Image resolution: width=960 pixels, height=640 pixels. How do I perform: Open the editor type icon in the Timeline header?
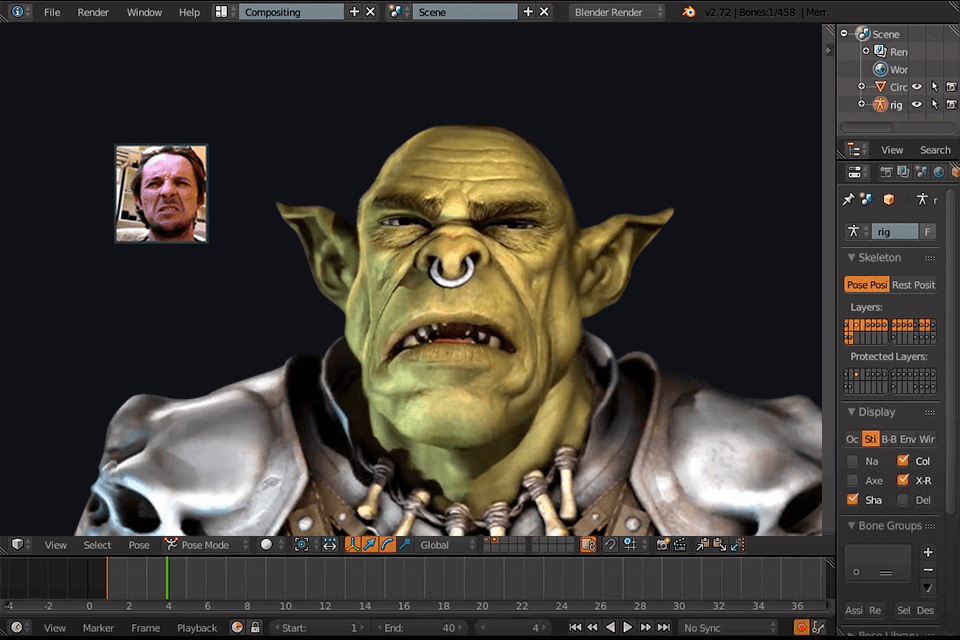[x=16, y=628]
